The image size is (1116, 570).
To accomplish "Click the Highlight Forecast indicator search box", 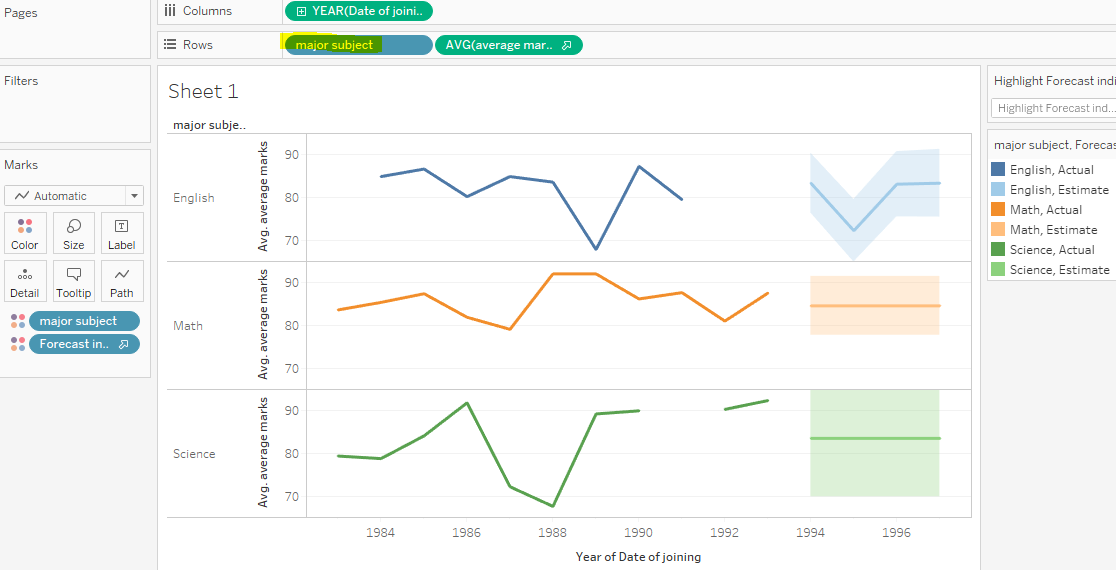I will click(x=1053, y=108).
